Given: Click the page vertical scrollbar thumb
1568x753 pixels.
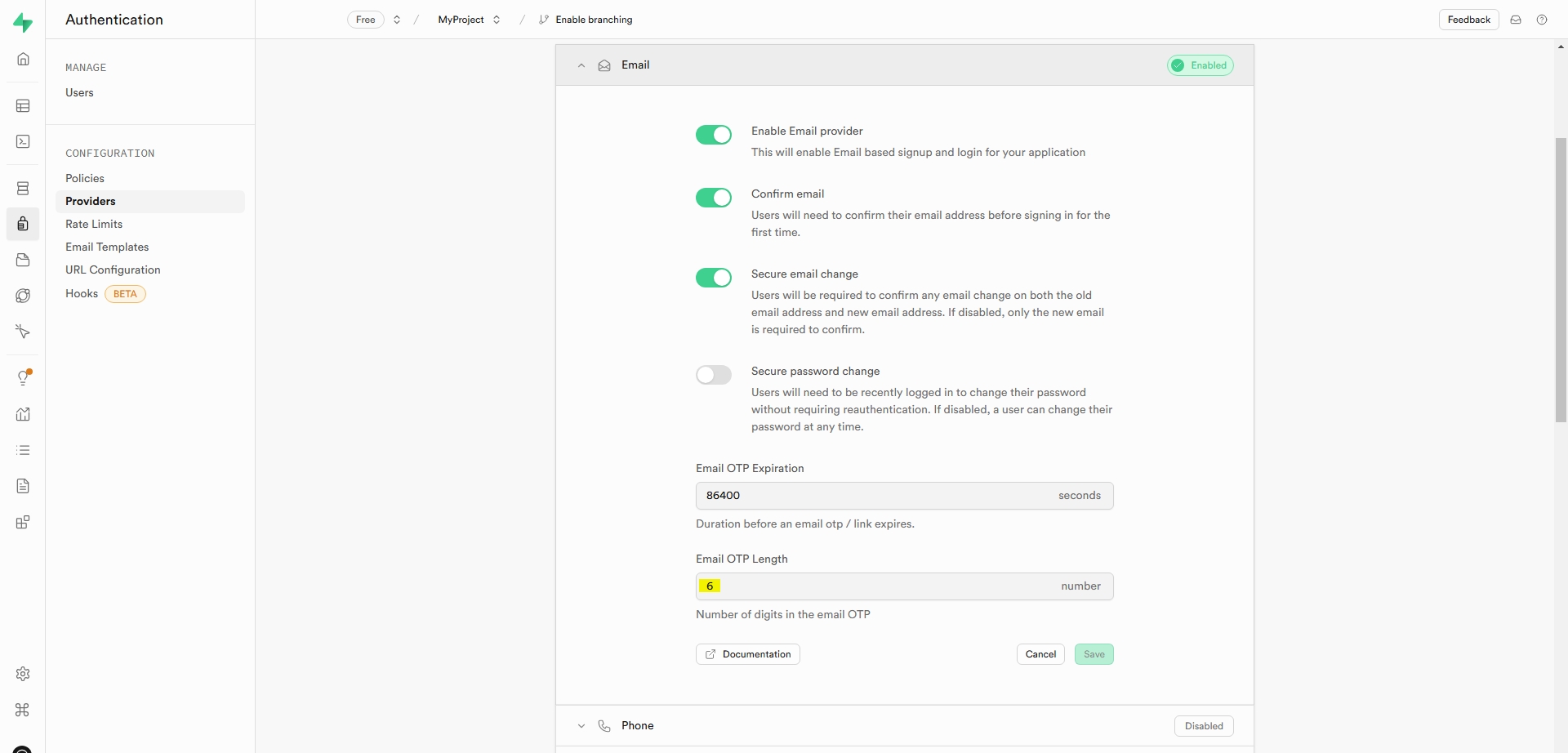Looking at the screenshot, I should pos(1561,279).
